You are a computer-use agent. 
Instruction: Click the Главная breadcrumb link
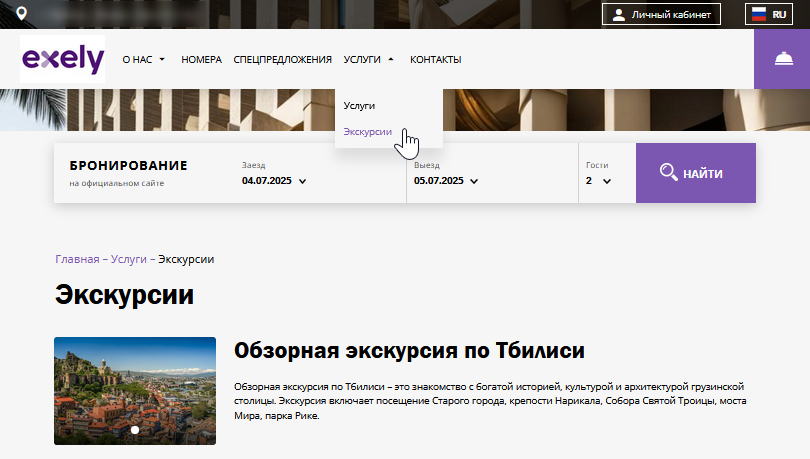point(77,259)
